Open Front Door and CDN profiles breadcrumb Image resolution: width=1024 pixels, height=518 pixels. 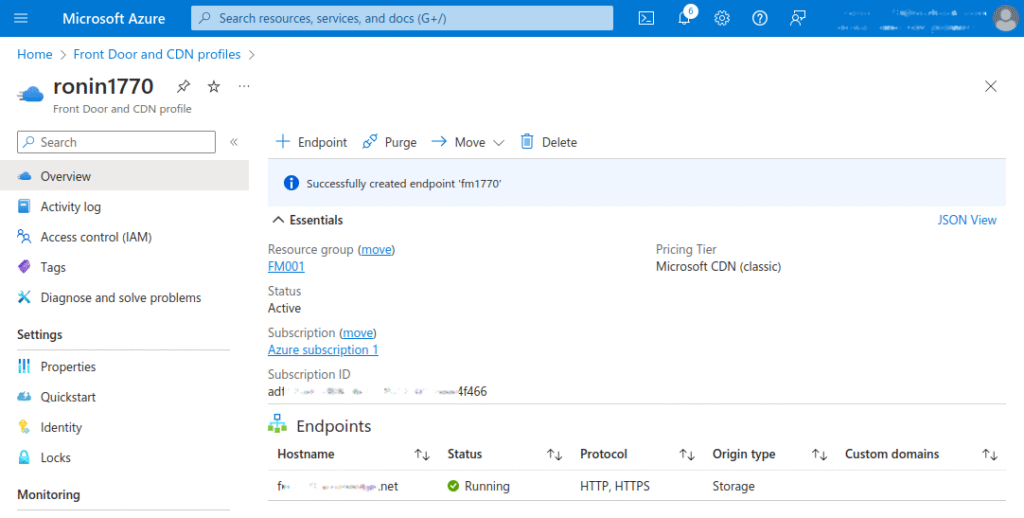[x=157, y=54]
